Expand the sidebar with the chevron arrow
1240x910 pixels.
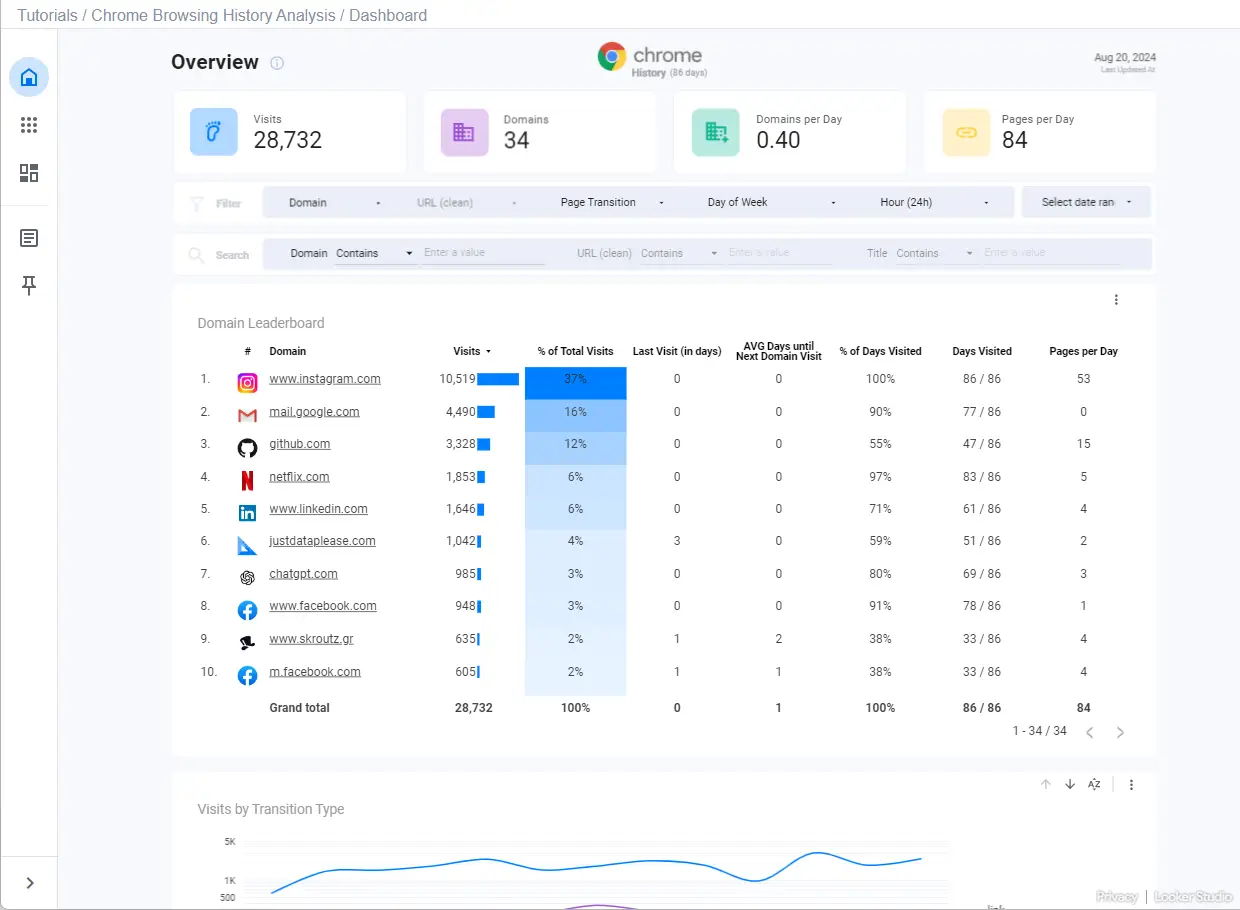pyautogui.click(x=30, y=883)
